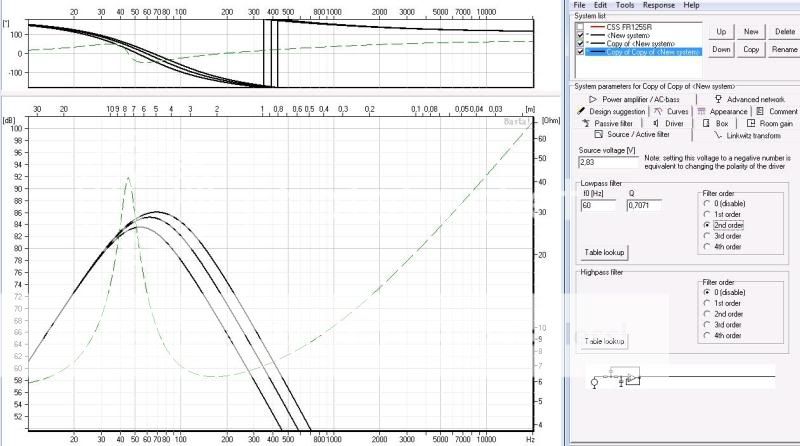
Task: Select highpass 1st order filter radio button
Action: [x=704, y=302]
